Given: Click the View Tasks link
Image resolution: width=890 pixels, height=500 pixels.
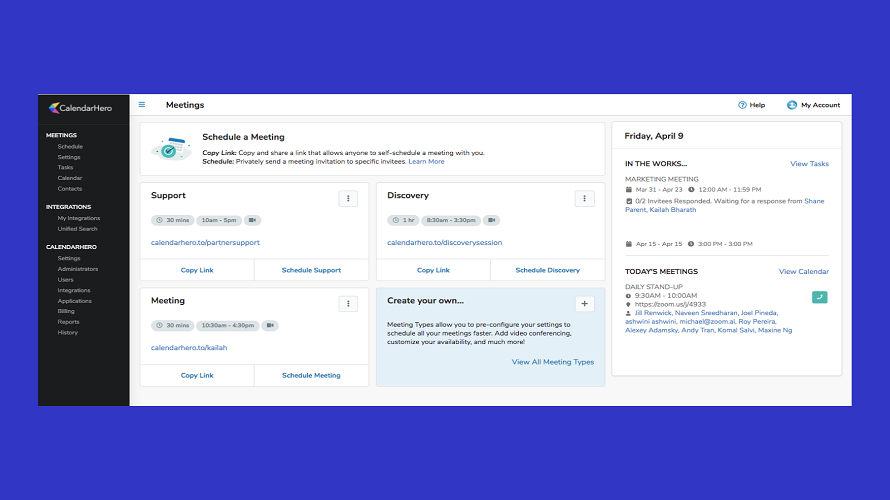Looking at the screenshot, I should tap(809, 164).
